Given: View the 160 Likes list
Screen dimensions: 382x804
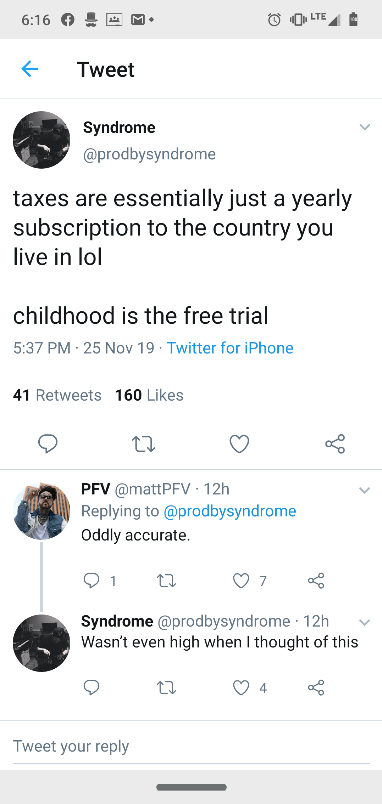Looking at the screenshot, I should click(149, 395).
